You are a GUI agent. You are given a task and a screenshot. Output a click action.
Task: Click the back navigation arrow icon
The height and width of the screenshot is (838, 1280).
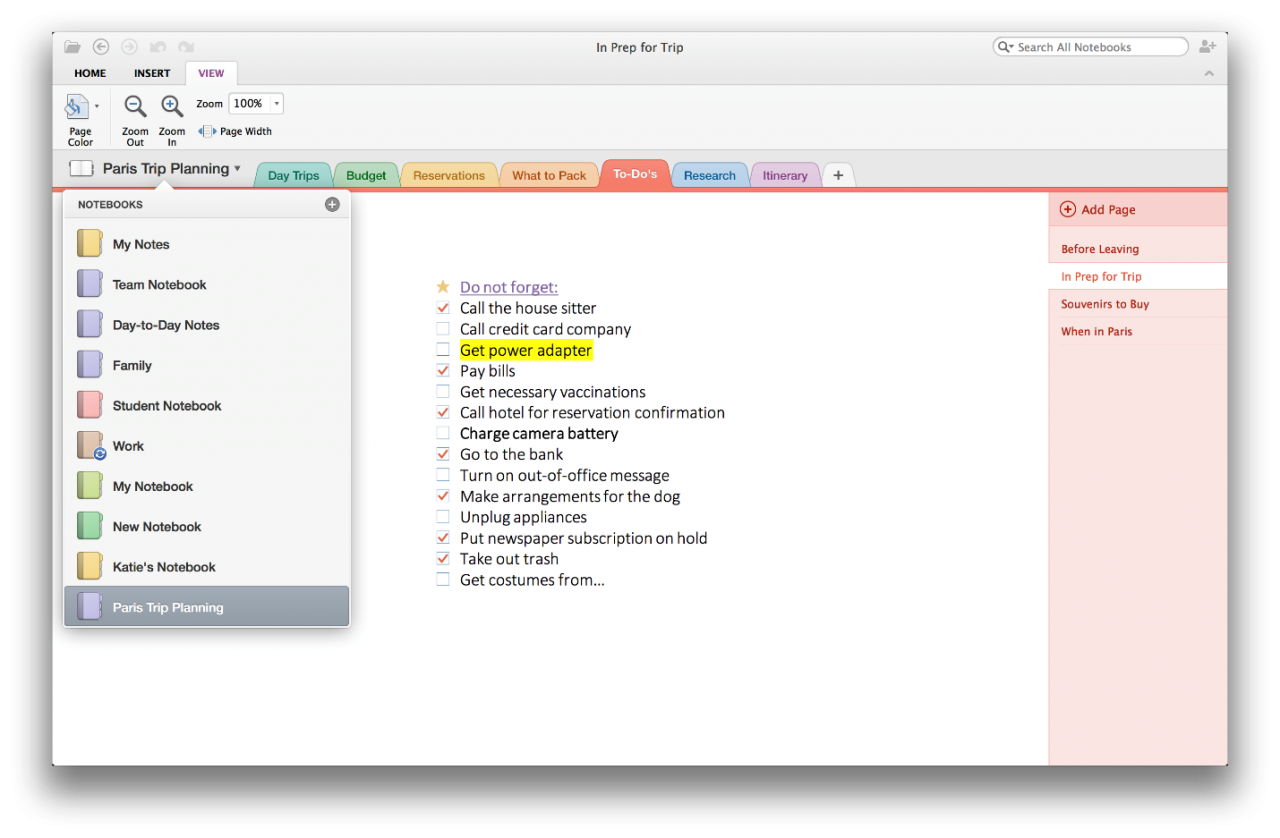tap(101, 47)
